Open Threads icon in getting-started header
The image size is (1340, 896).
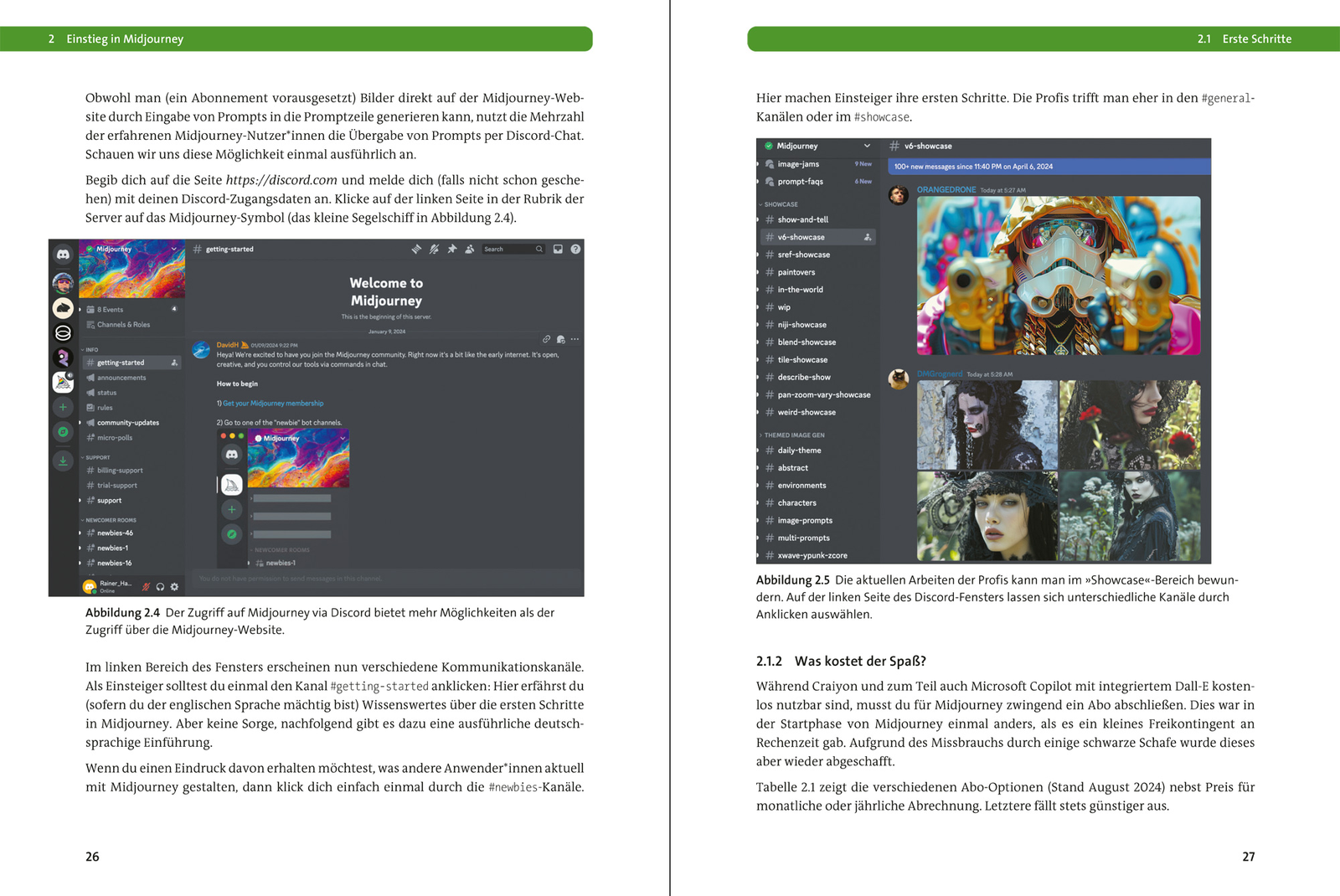point(416,249)
